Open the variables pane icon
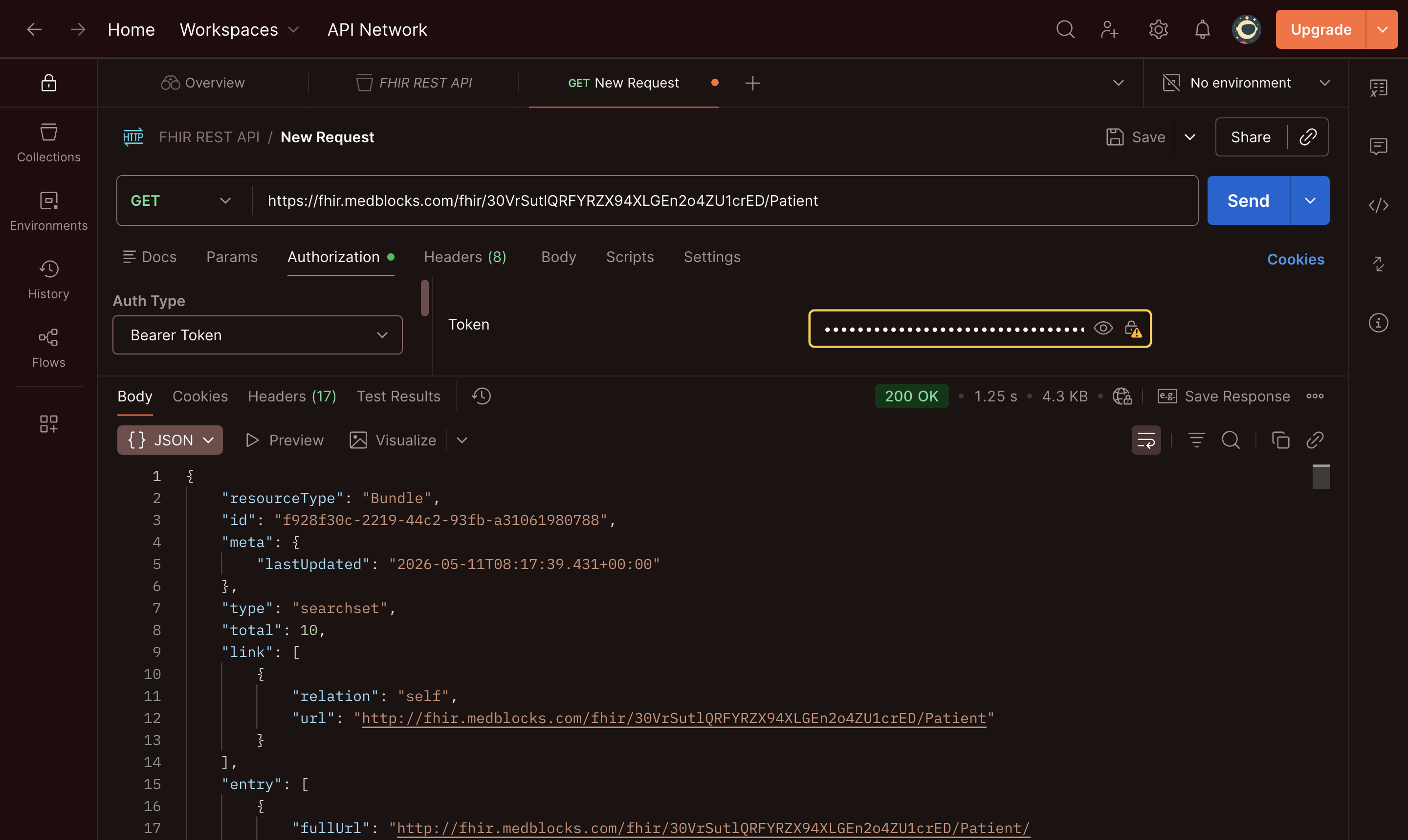1408x840 pixels. point(1378,88)
